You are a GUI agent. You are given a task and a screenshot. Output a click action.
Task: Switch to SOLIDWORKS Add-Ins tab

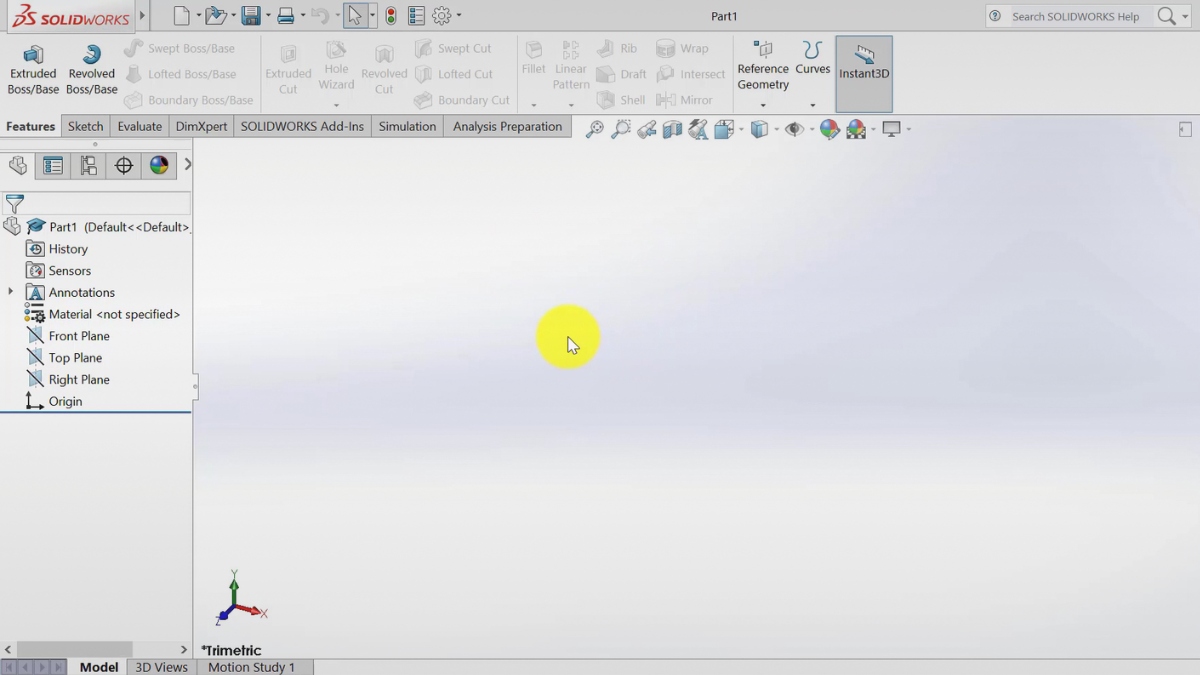(x=302, y=127)
